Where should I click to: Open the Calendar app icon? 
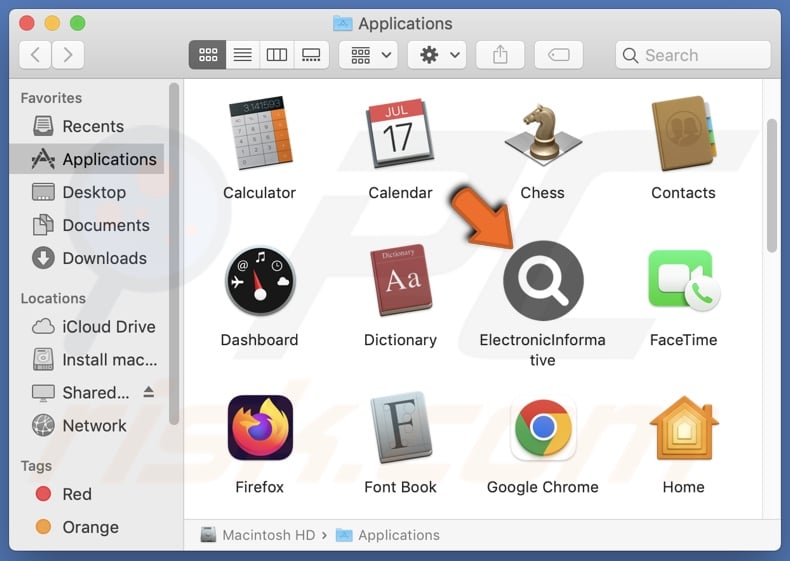click(x=400, y=134)
